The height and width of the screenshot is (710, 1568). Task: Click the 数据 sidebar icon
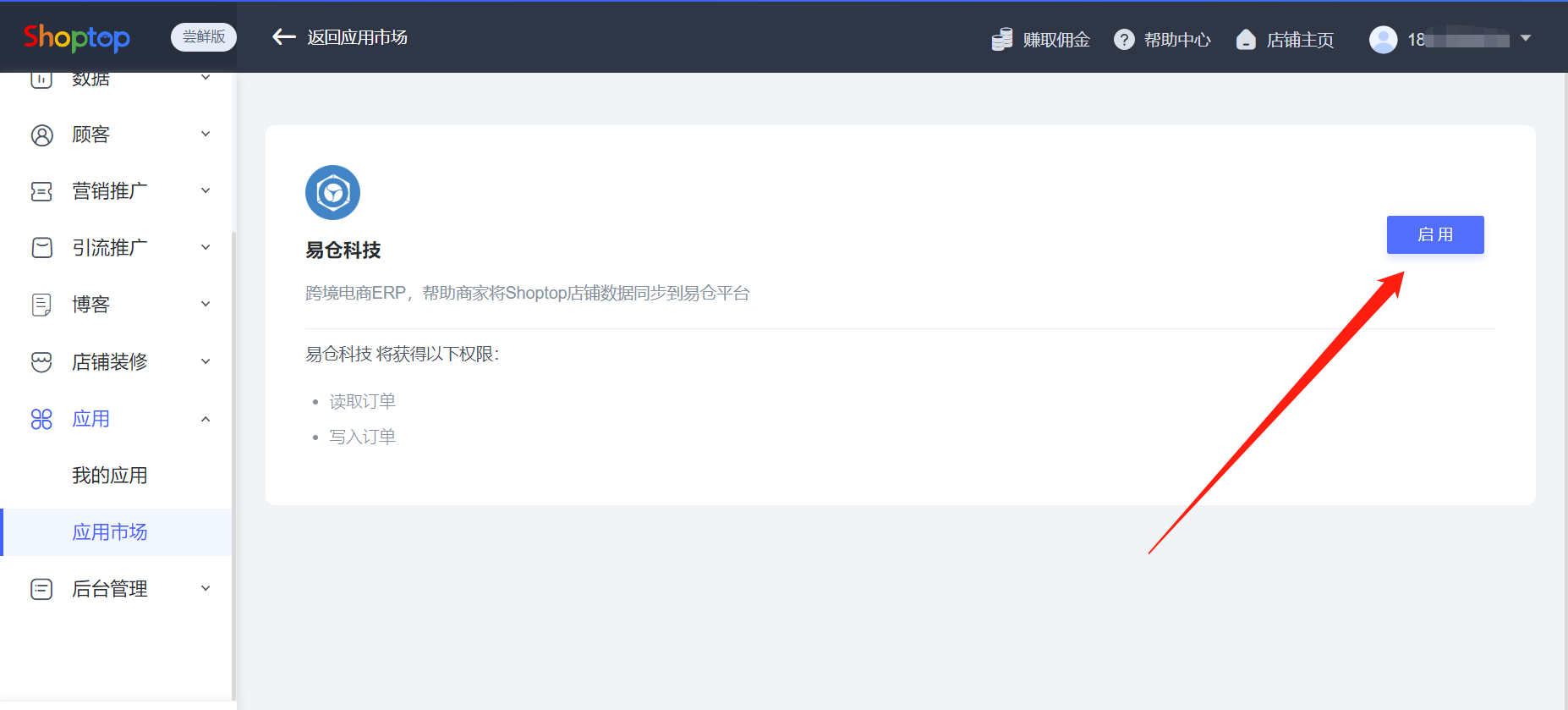tap(41, 79)
